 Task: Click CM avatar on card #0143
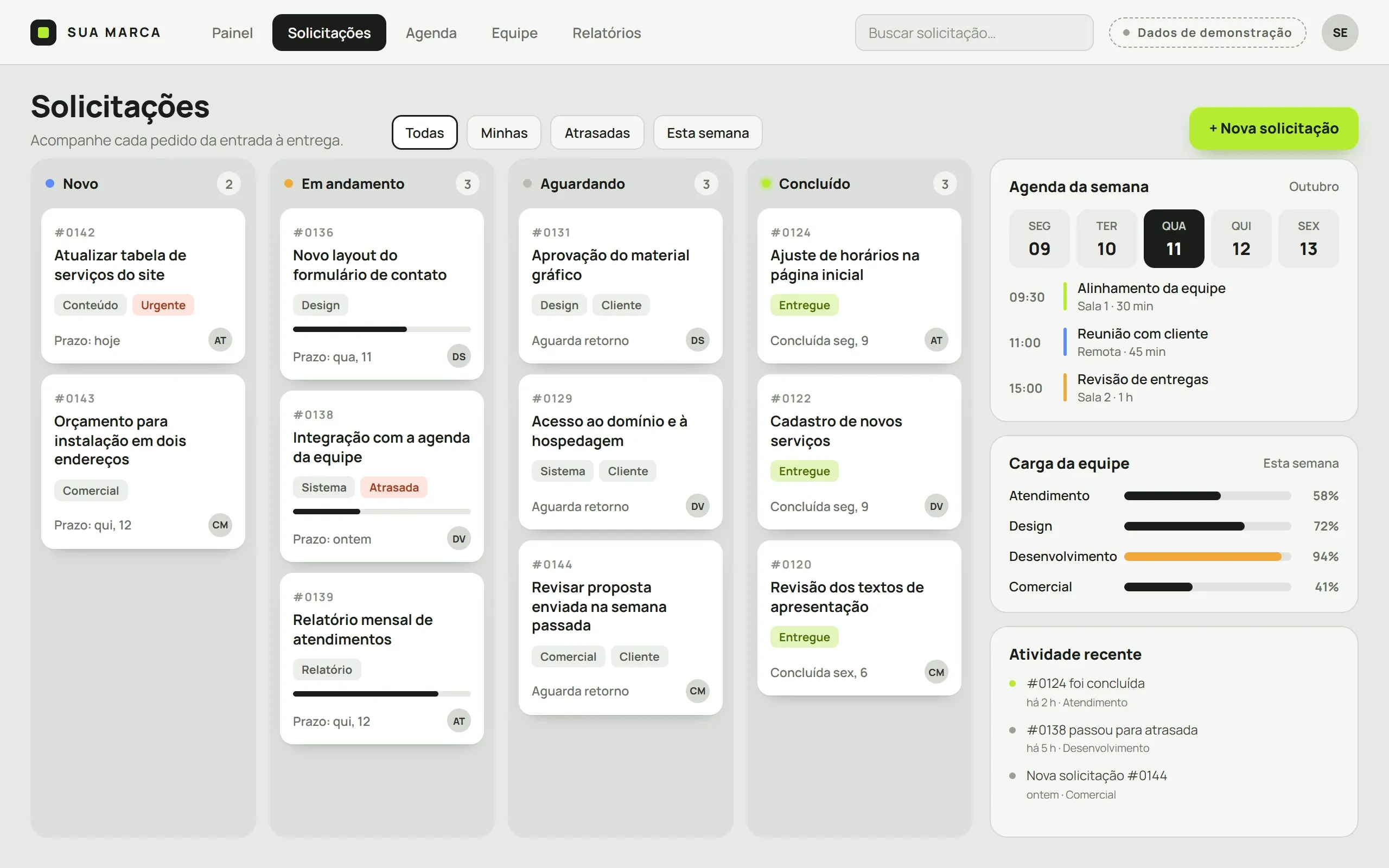click(x=220, y=525)
